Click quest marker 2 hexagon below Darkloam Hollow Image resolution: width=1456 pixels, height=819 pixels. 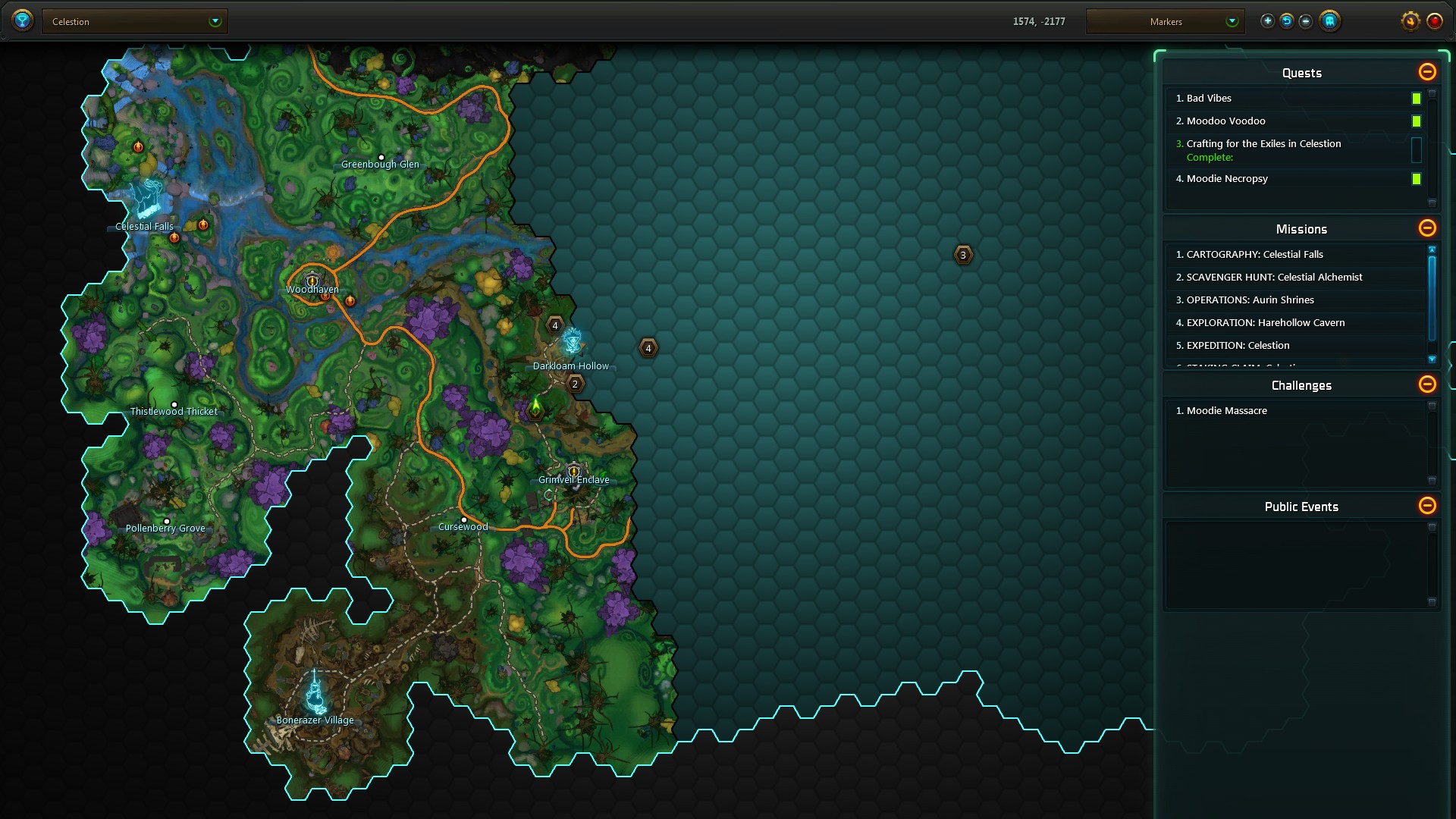point(575,384)
